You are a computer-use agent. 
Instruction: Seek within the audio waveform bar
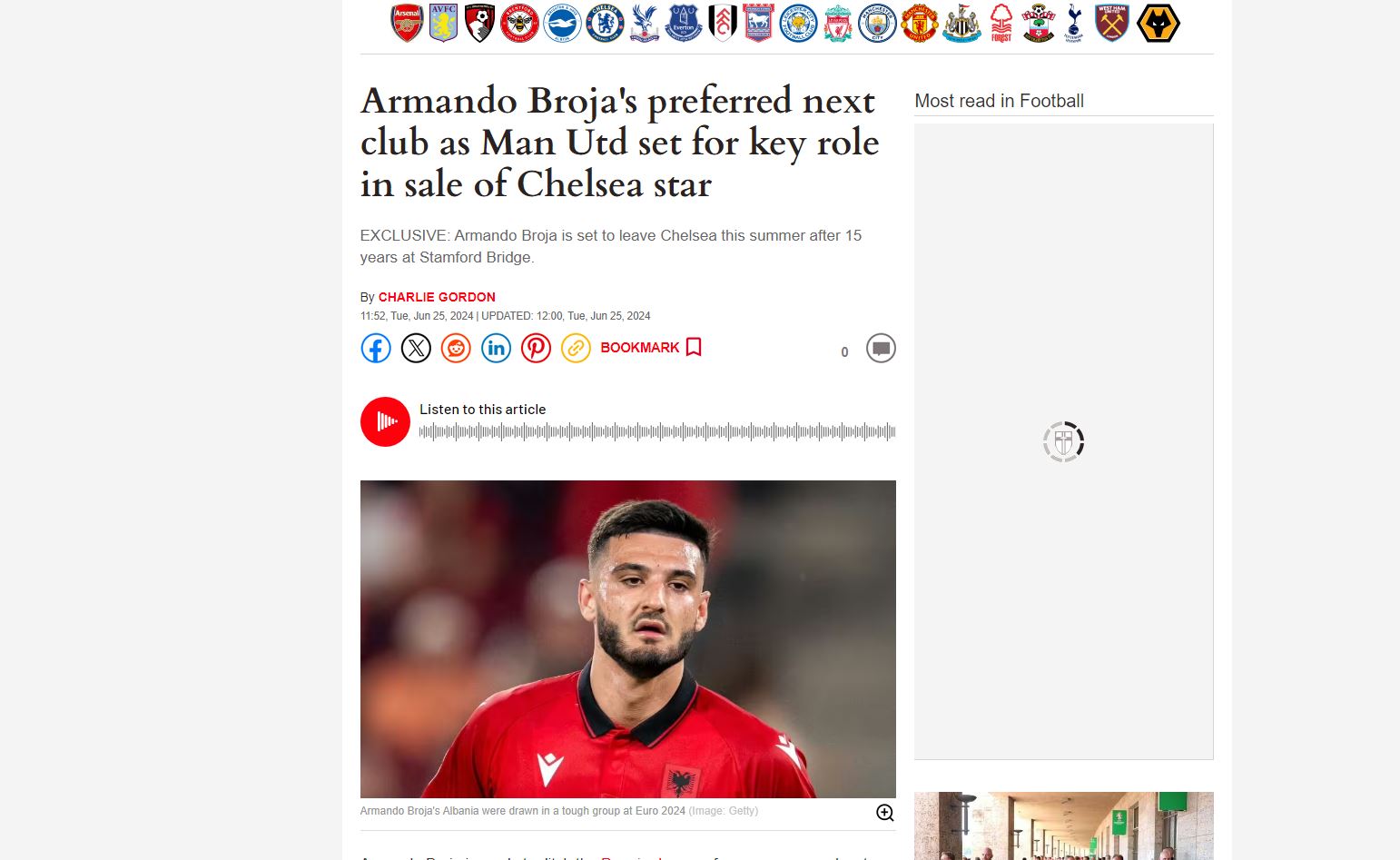[x=657, y=431]
